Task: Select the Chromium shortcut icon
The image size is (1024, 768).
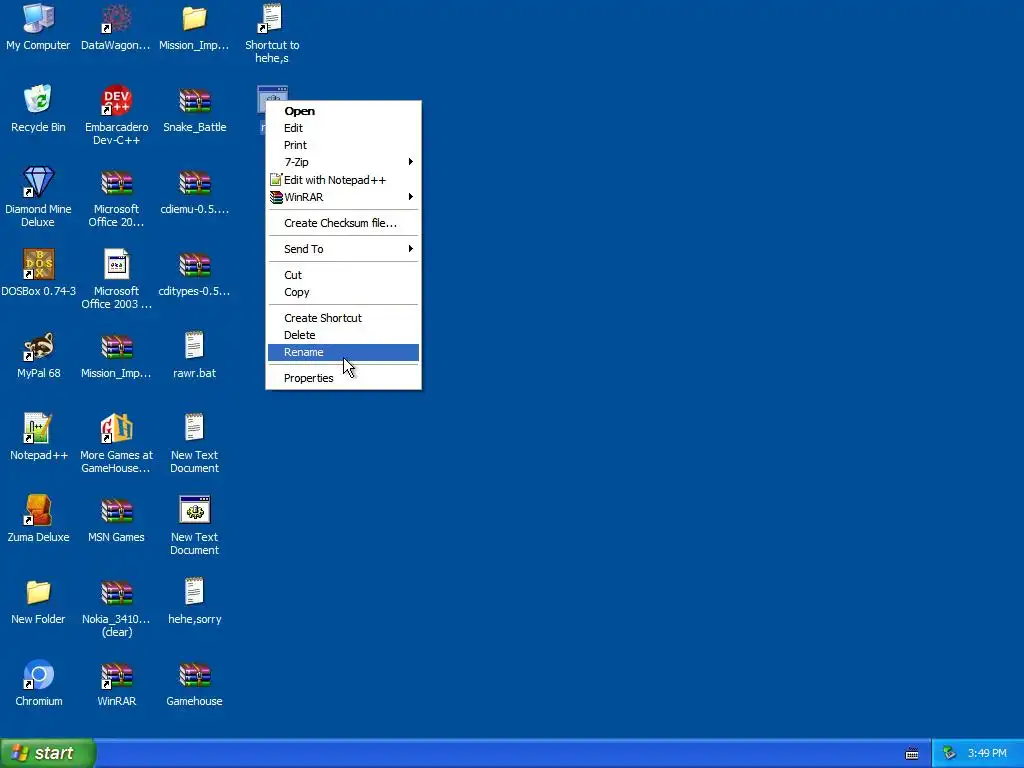Action: [39, 675]
